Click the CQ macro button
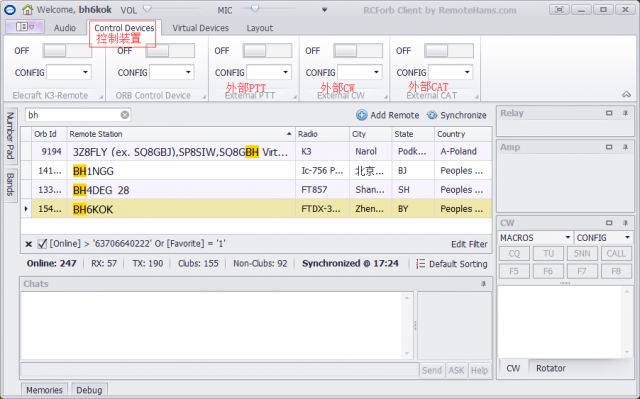Image resolution: width=640 pixels, height=399 pixels. coord(514,253)
